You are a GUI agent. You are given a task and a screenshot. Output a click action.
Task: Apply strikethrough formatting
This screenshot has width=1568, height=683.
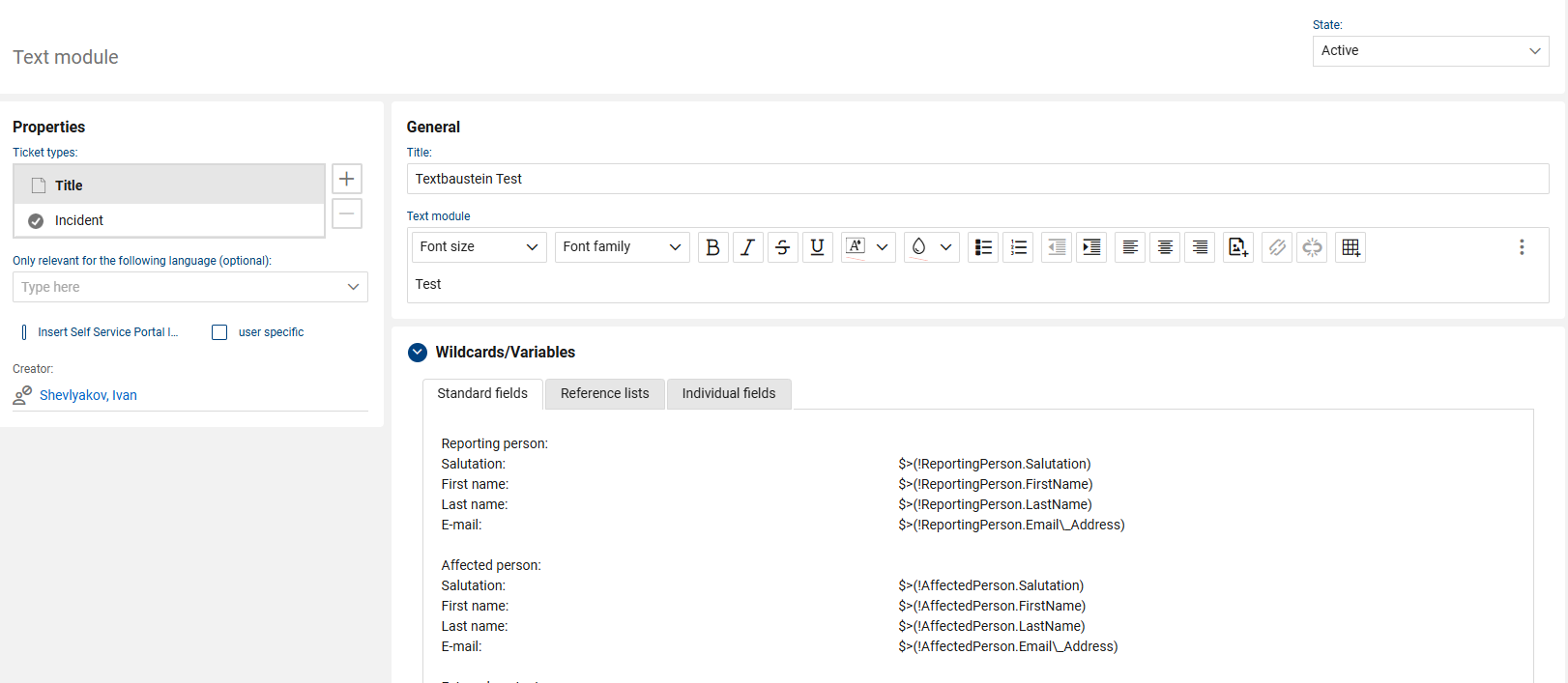tap(783, 247)
